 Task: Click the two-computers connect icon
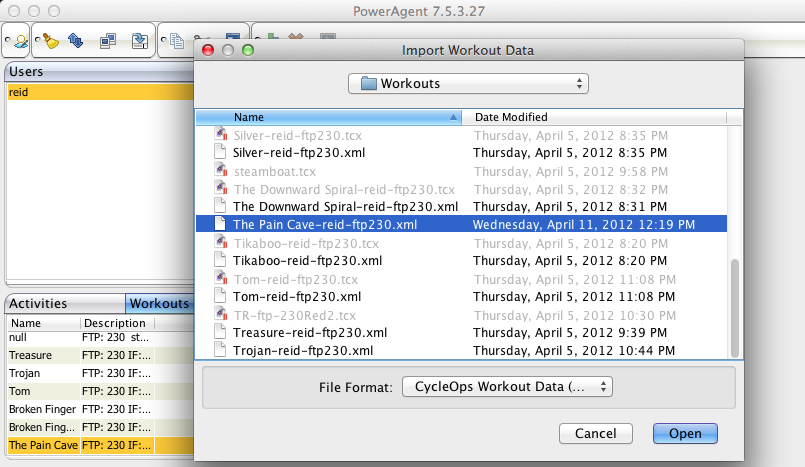tap(108, 41)
